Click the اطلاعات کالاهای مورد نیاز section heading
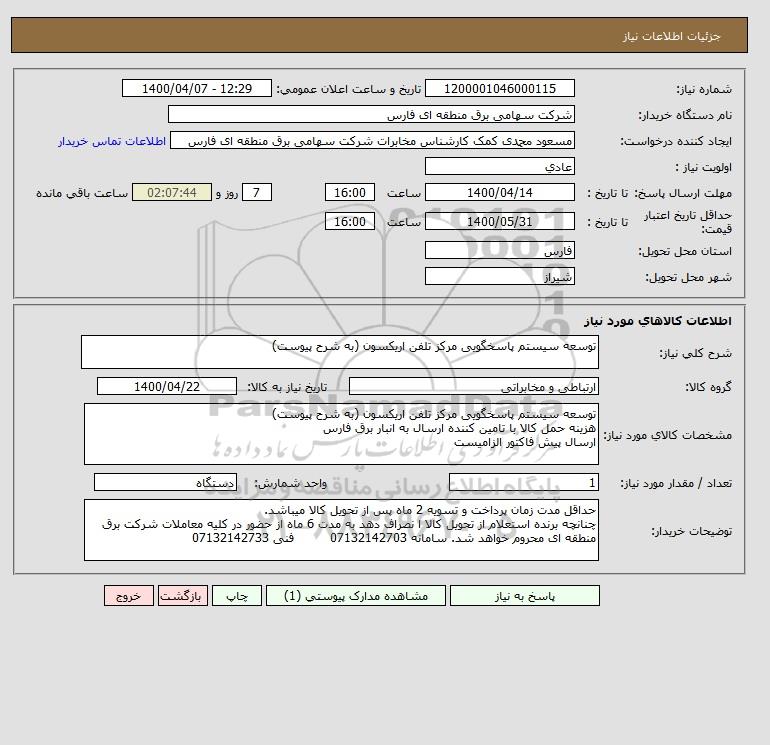This screenshot has height=745, width=770. point(658,321)
